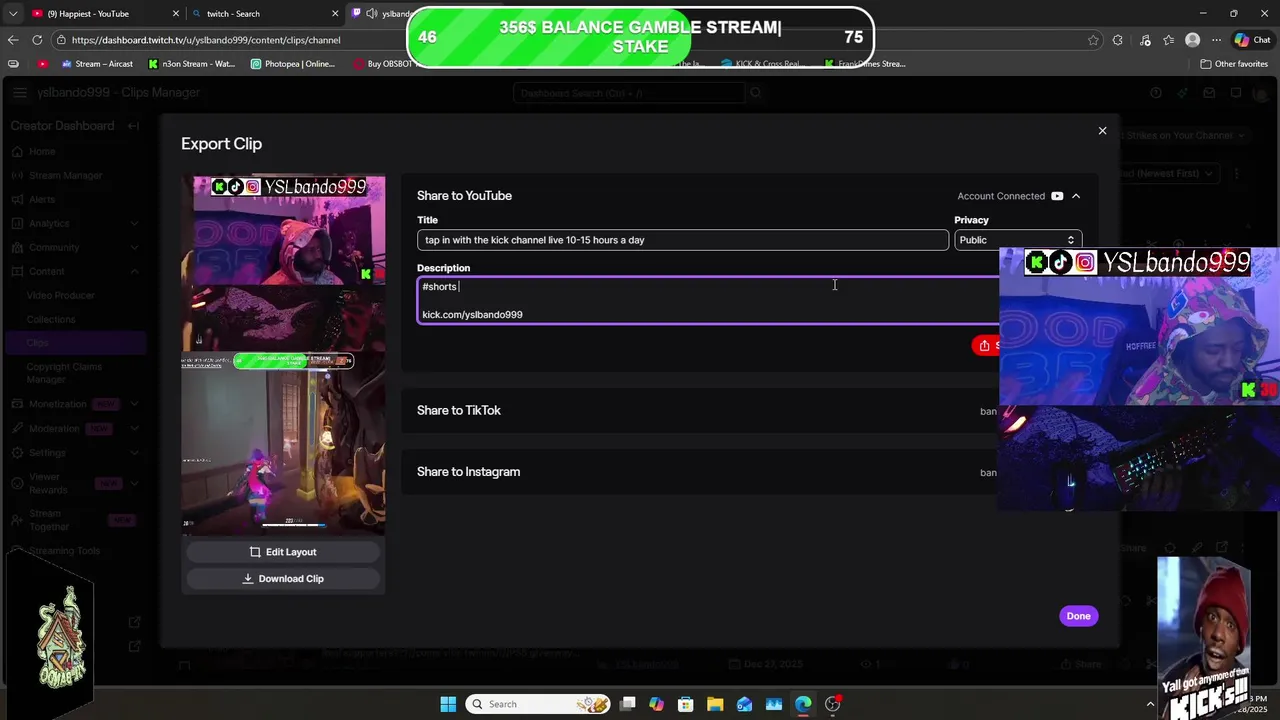
Task: Switch to the twitch - Search tab
Action: pos(258,14)
